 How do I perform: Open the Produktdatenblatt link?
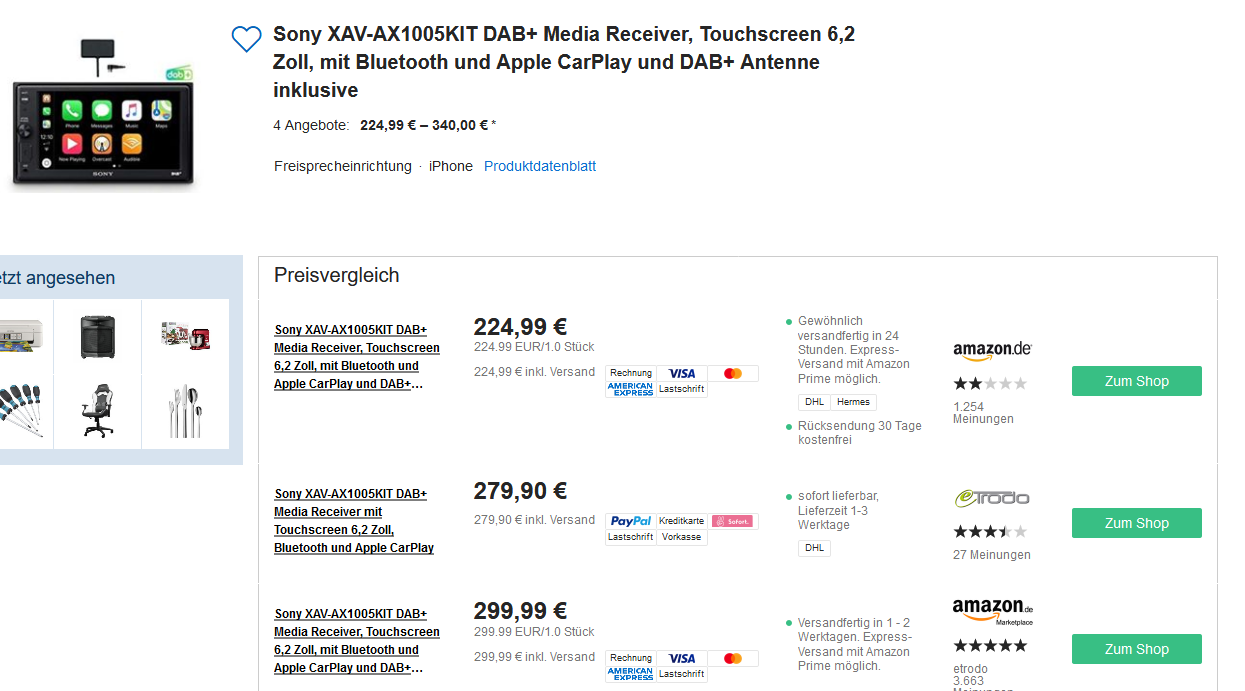pos(540,166)
